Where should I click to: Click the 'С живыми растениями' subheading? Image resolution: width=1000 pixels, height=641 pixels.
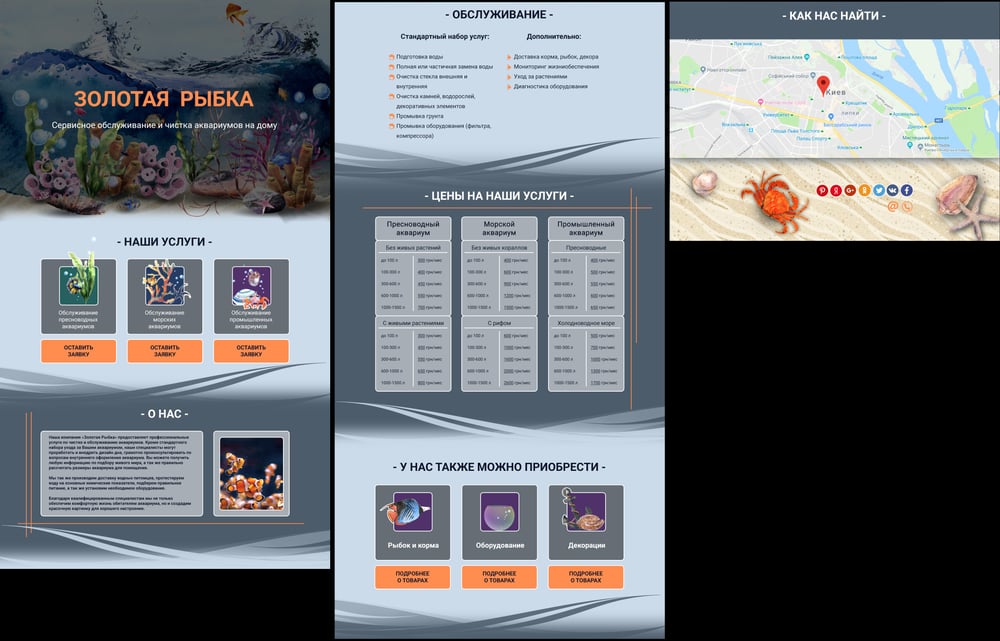(413, 323)
